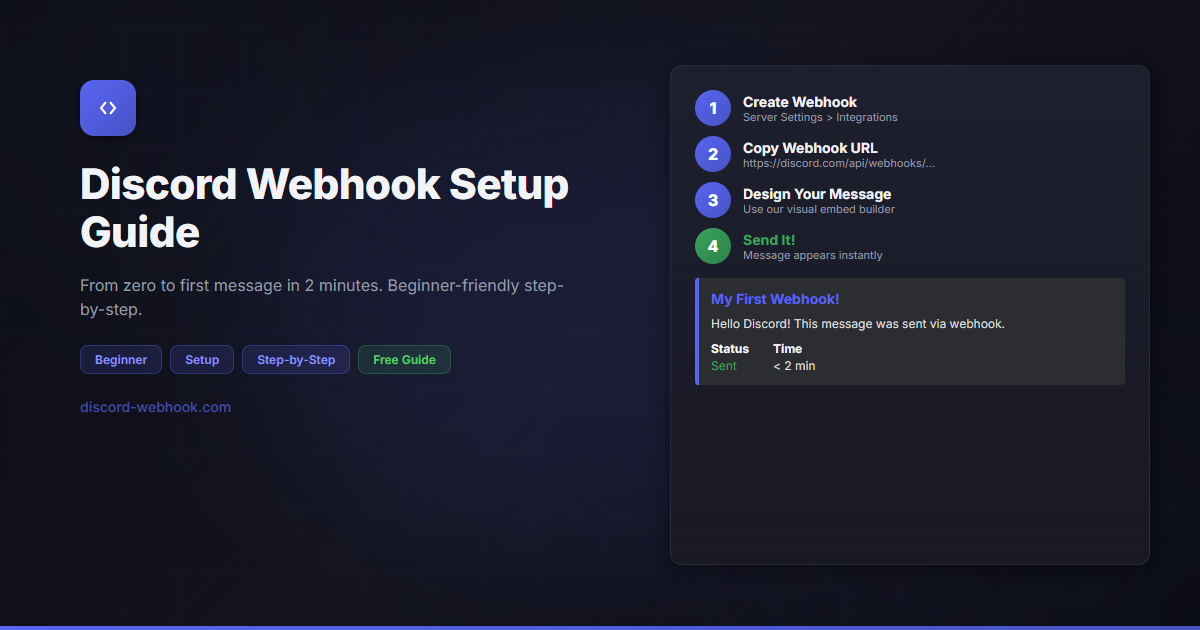This screenshot has width=1200, height=630.
Task: Click the green step 4 Send It icon
Action: tap(712, 246)
